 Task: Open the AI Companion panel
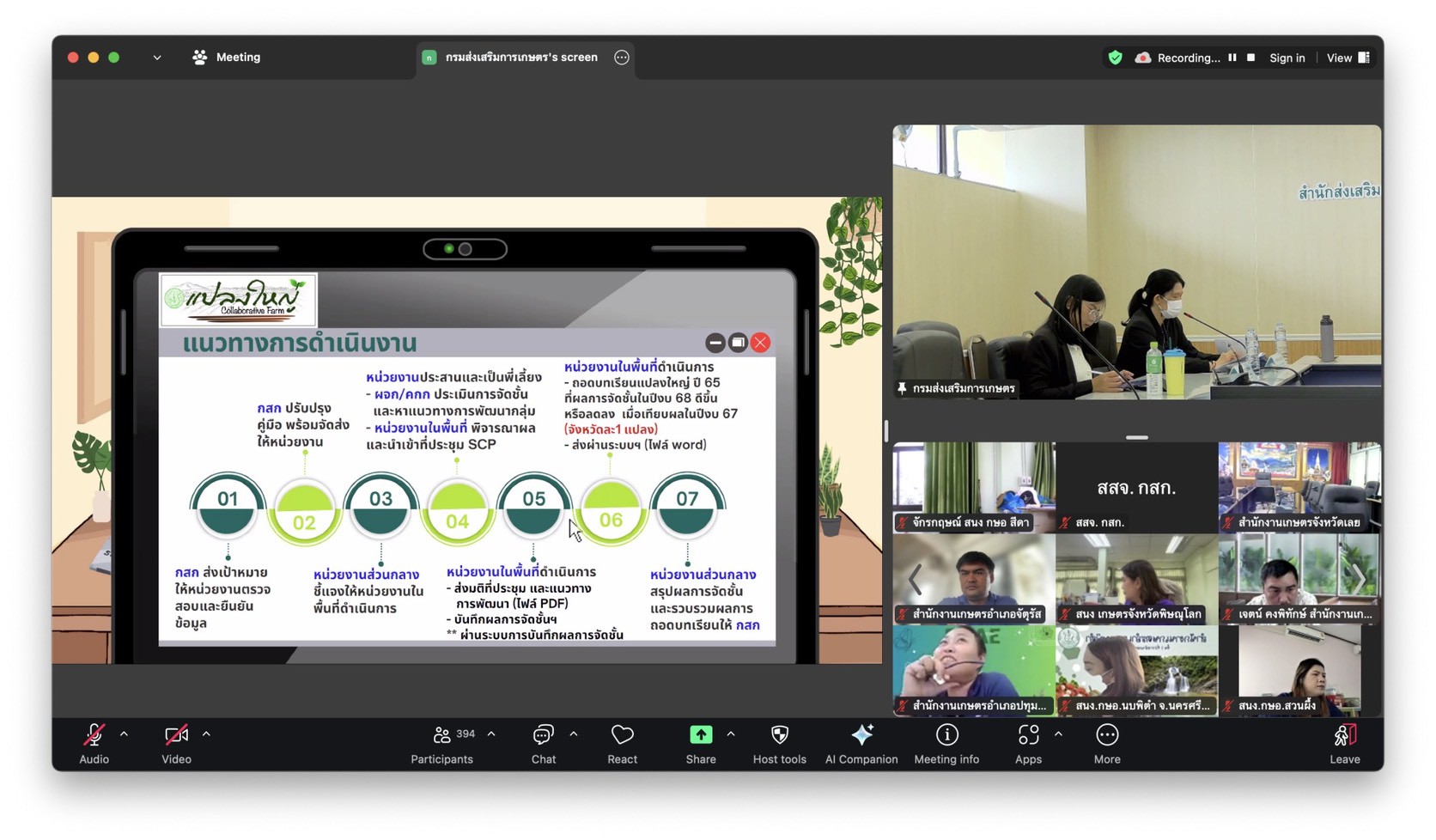861,736
